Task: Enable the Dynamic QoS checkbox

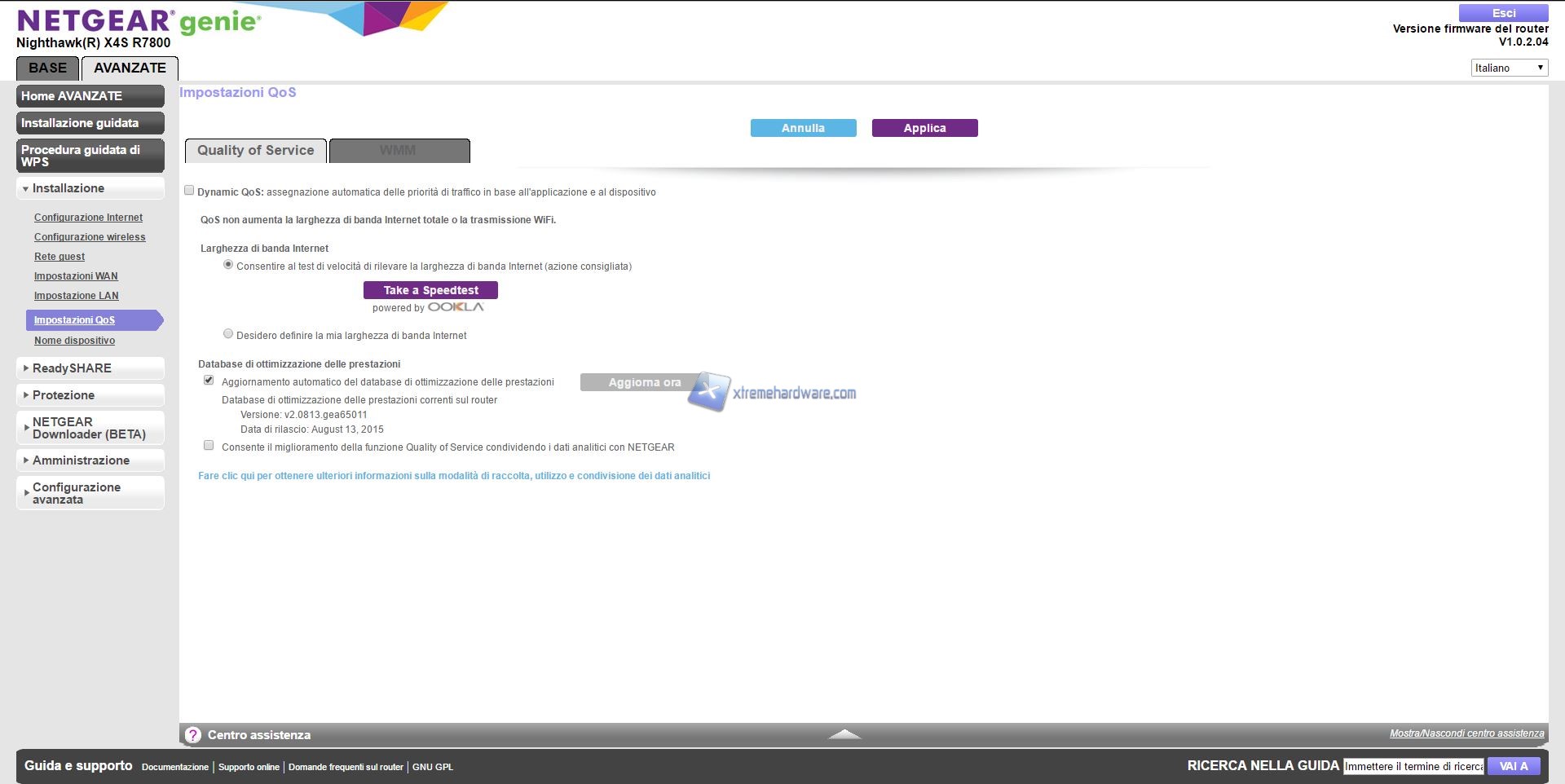Action: pos(189,191)
